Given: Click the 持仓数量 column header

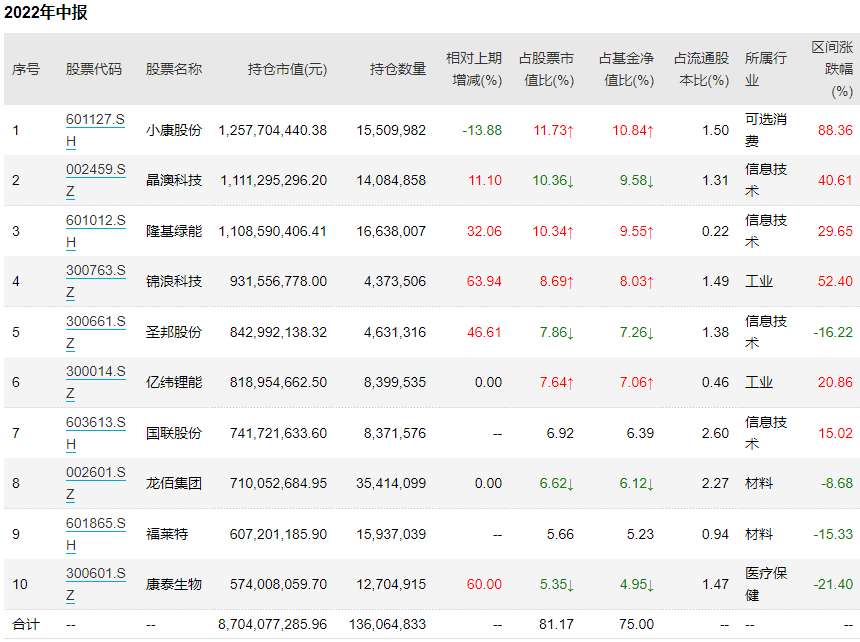Looking at the screenshot, I should point(397,69).
